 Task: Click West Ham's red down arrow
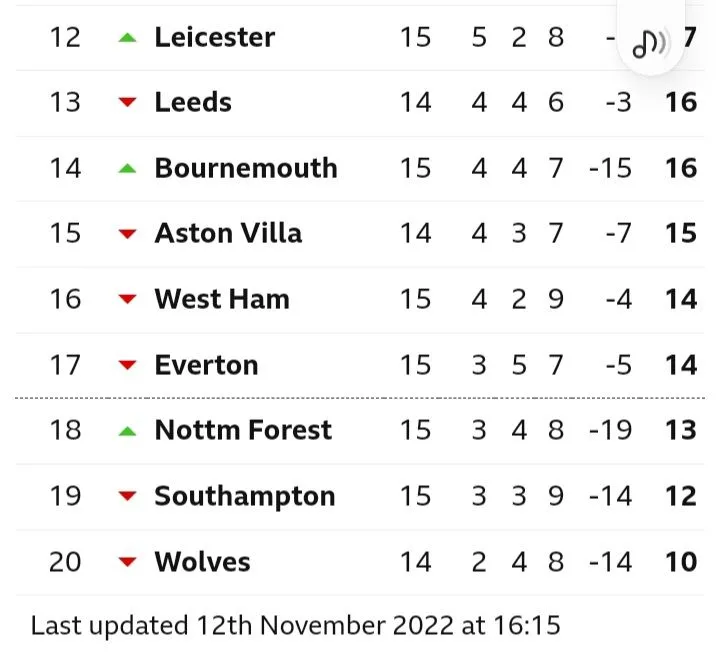coord(126,299)
